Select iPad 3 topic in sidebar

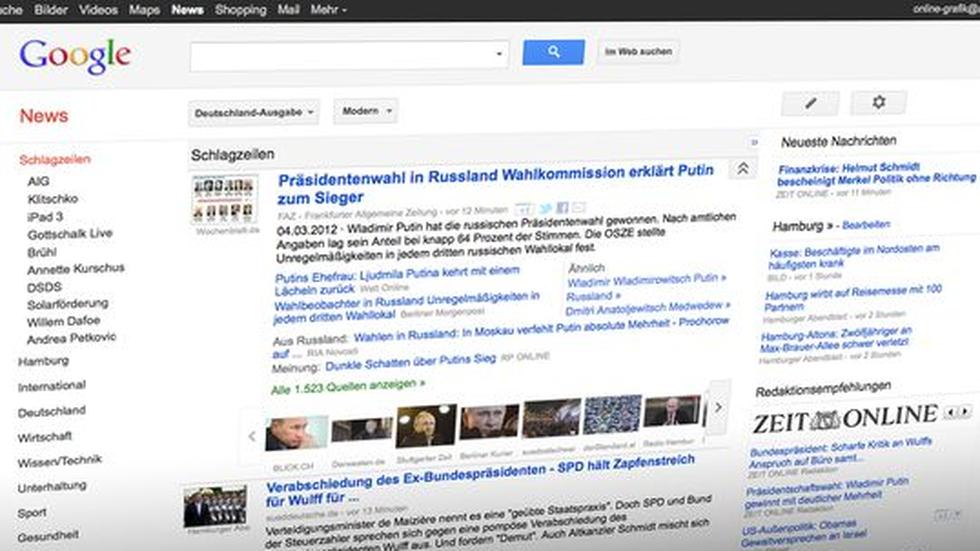point(45,217)
